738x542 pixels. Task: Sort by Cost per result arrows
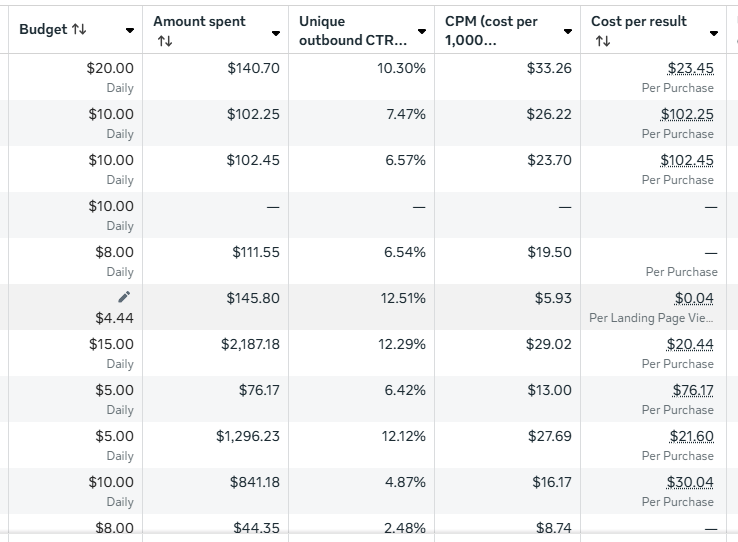(x=602, y=41)
